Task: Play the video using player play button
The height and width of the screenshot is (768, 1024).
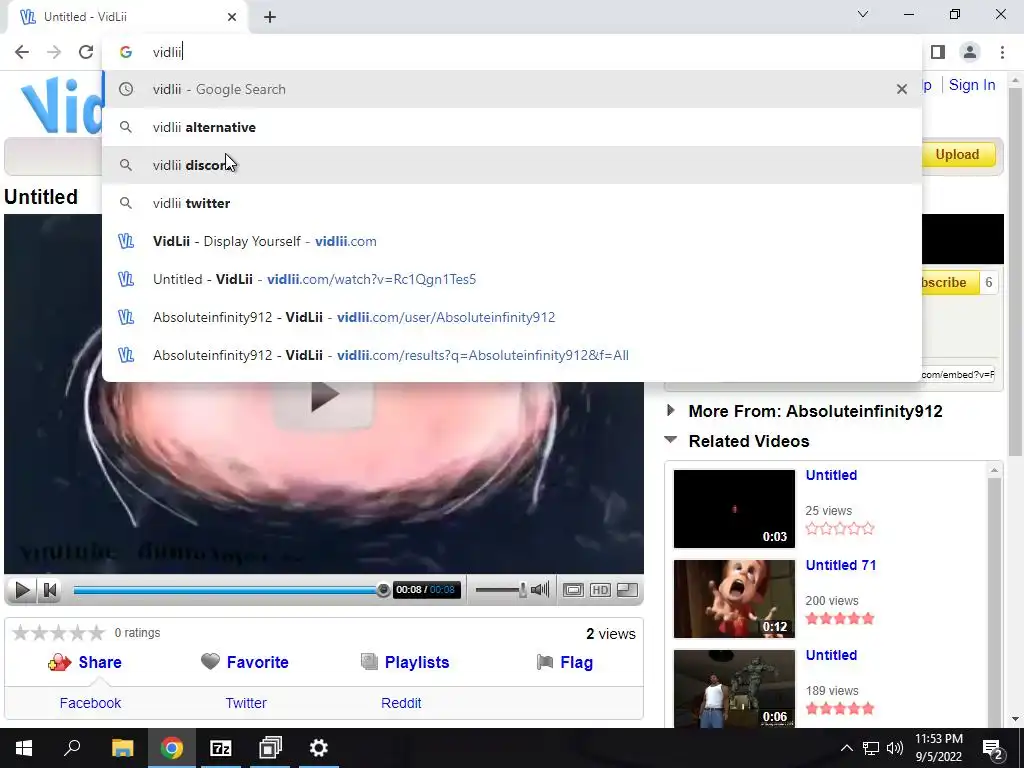Action: click(22, 590)
